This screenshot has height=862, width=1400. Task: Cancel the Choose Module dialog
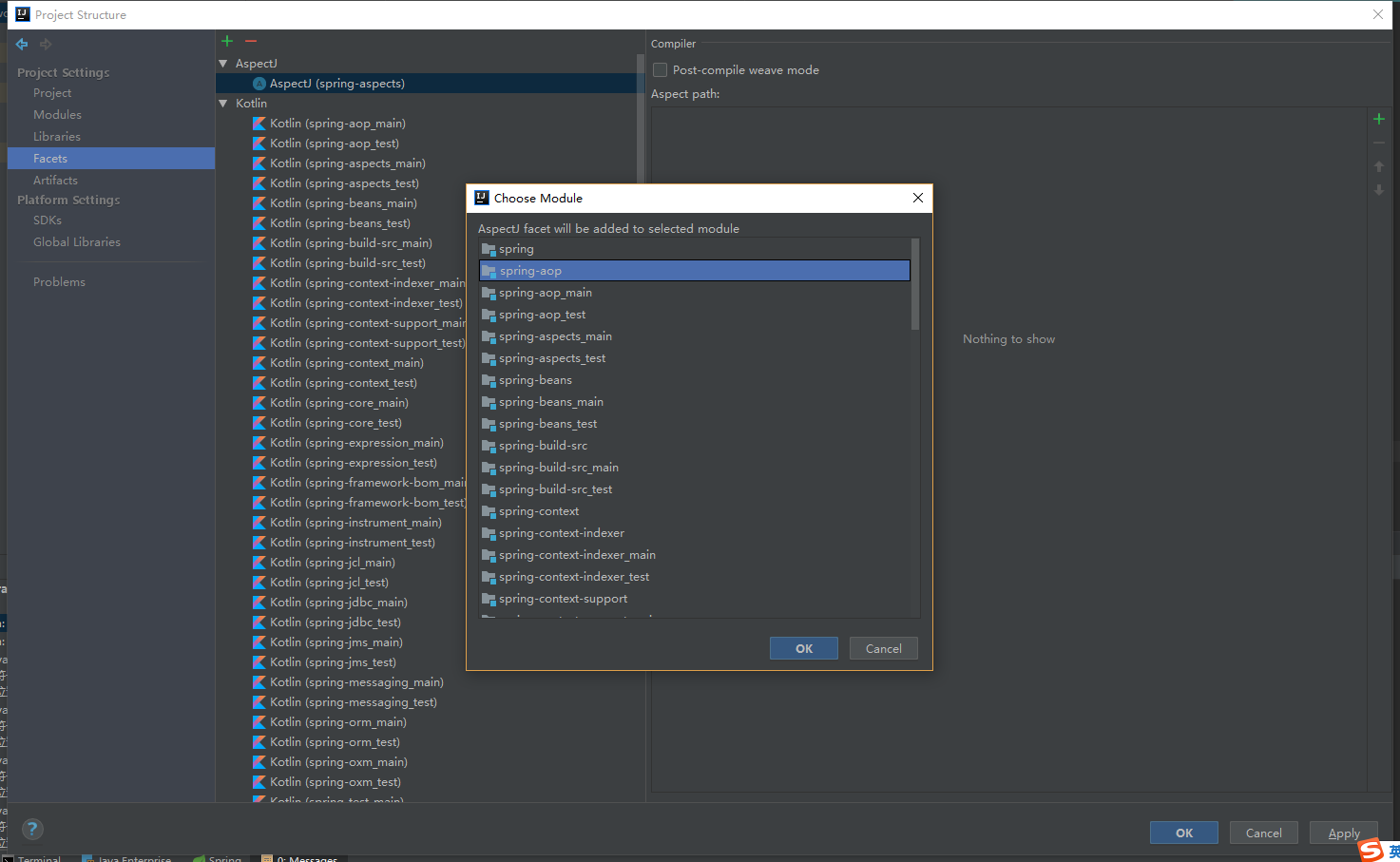pos(884,648)
